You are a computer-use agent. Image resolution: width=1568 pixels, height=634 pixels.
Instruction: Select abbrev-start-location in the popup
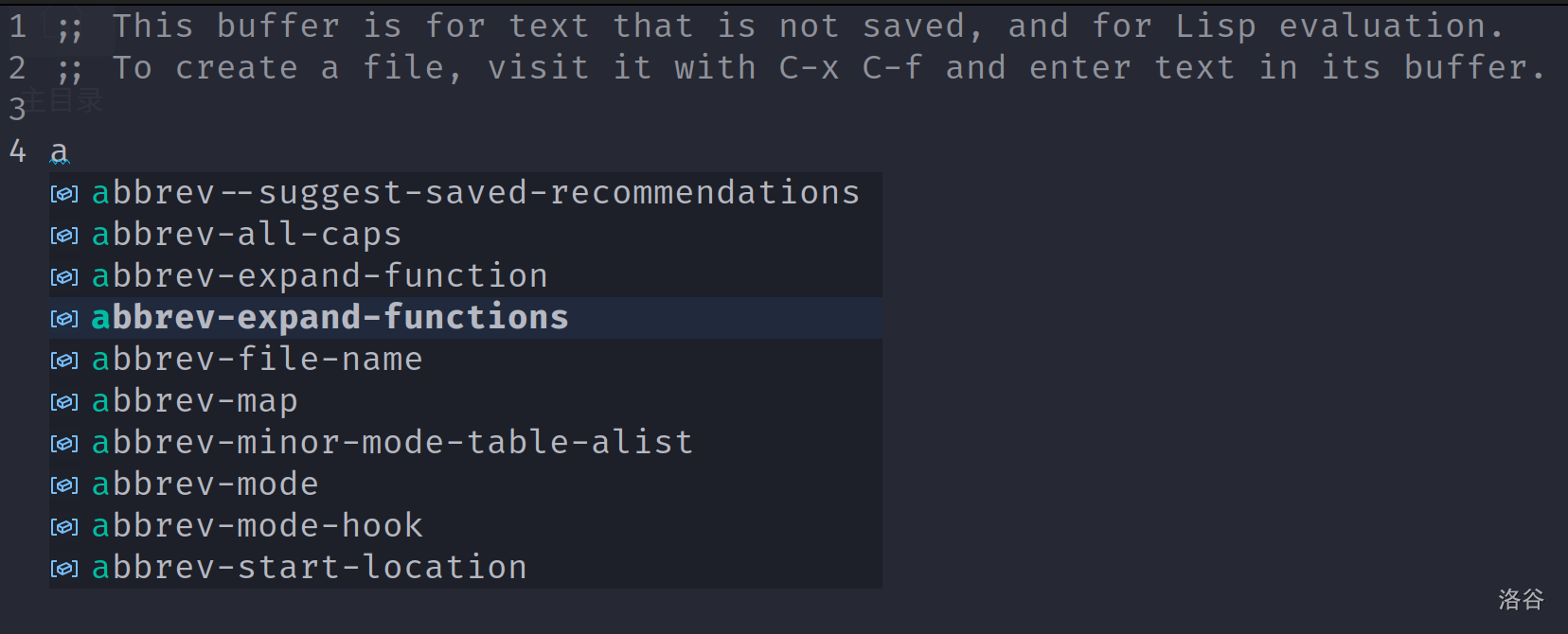pos(309,568)
